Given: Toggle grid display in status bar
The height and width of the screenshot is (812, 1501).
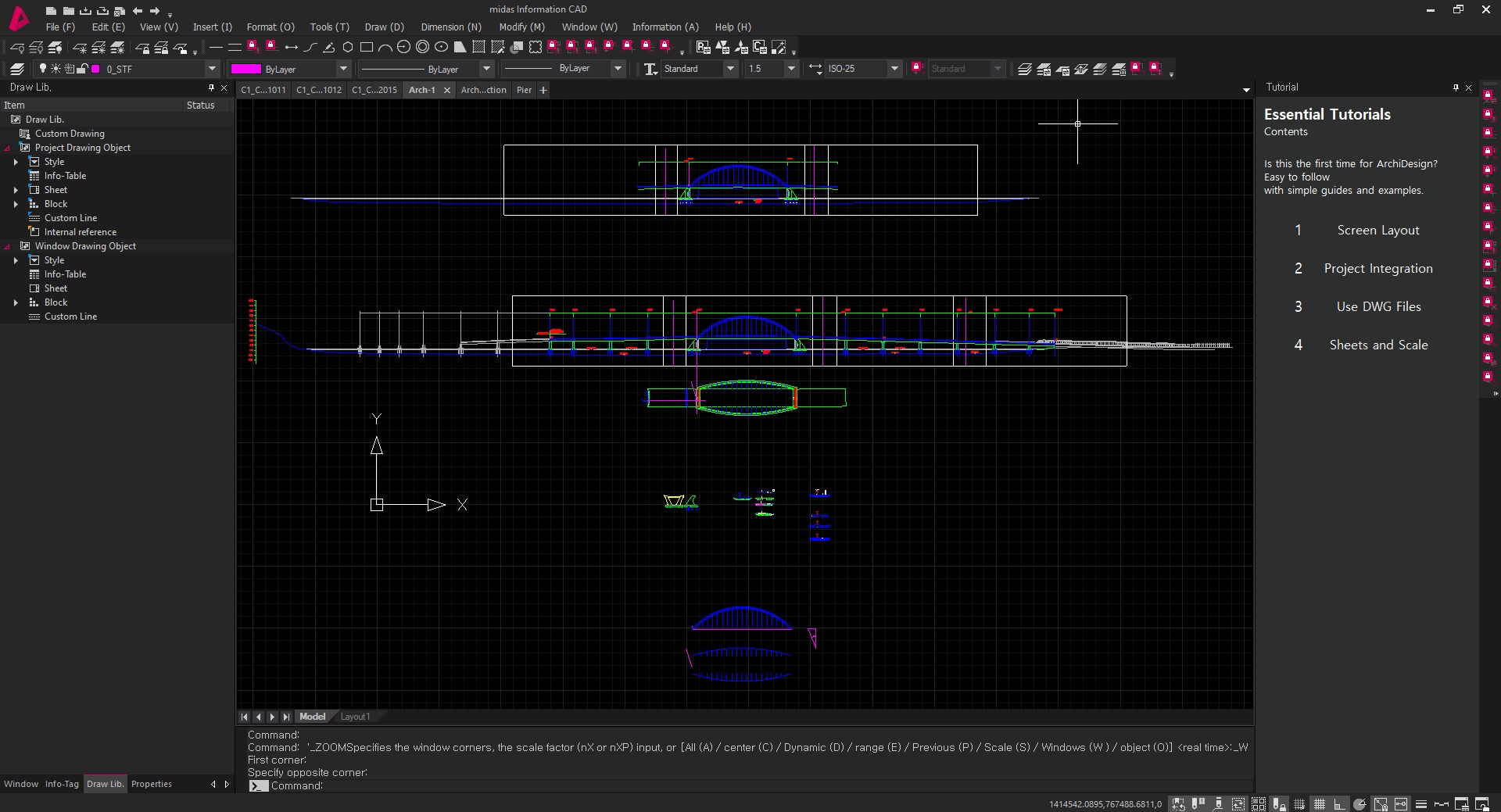Looking at the screenshot, I should (x=1320, y=803).
